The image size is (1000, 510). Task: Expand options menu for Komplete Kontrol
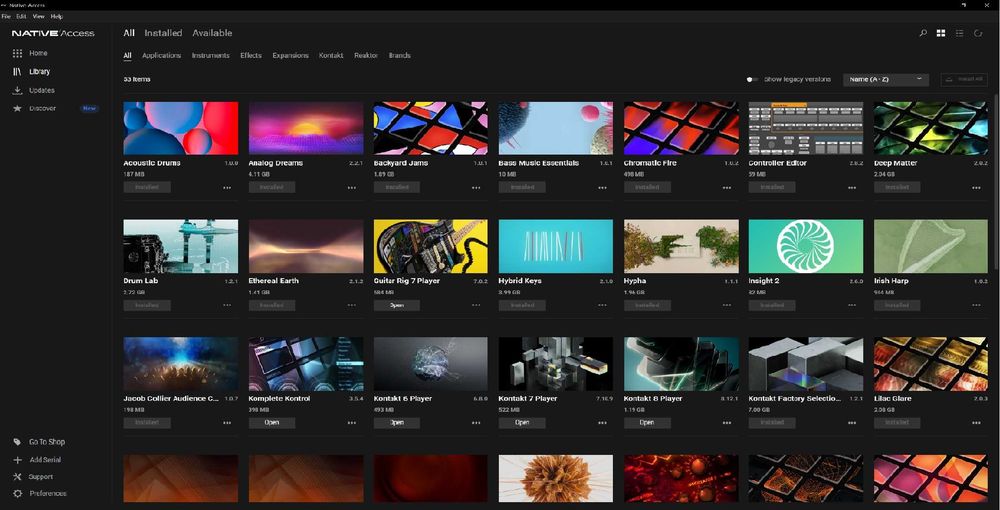click(352, 423)
